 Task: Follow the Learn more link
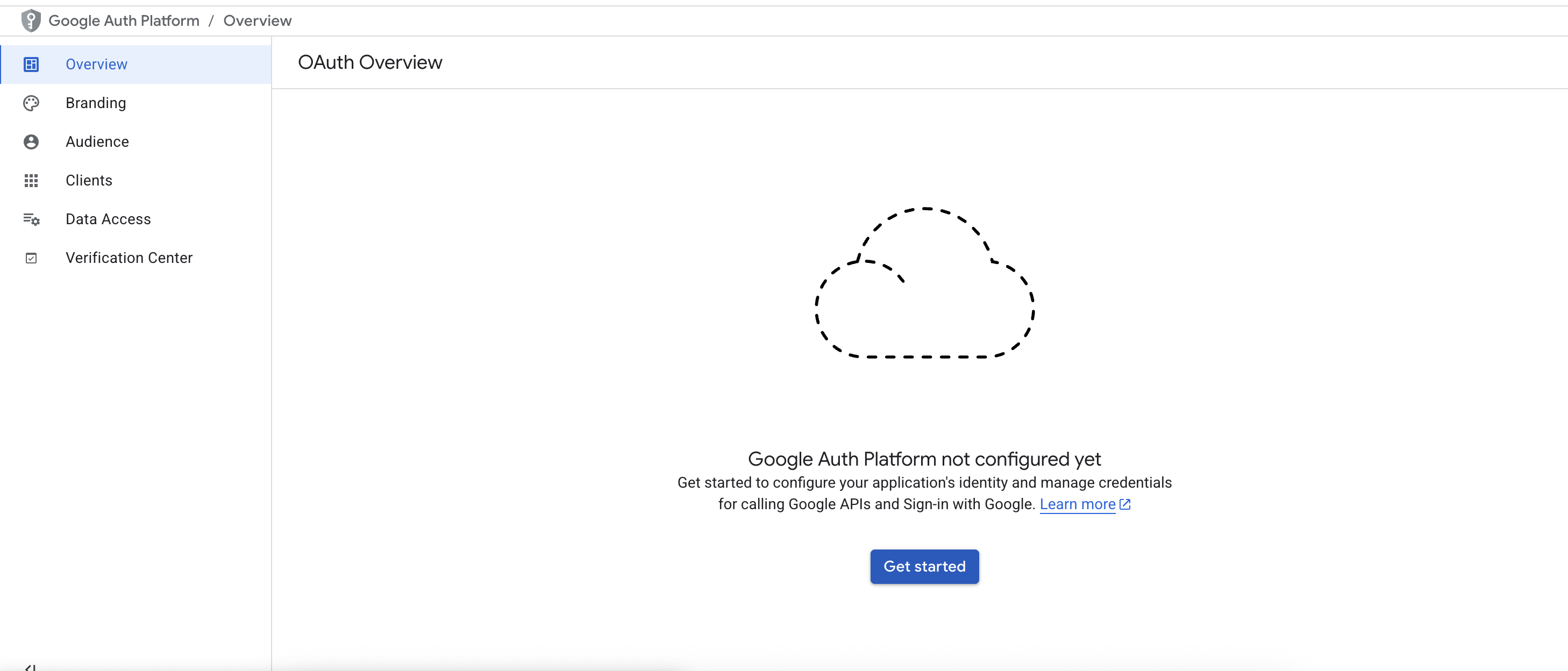point(1077,504)
